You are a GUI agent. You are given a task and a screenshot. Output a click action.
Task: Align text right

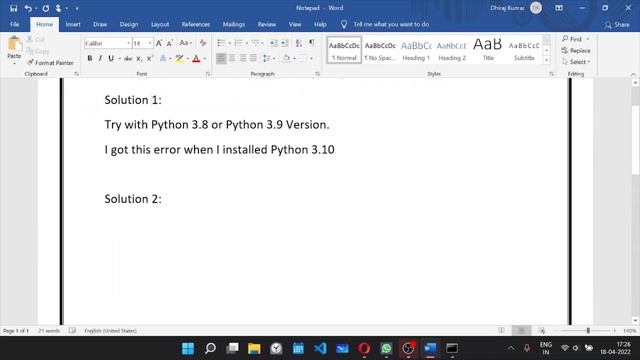tap(242, 58)
